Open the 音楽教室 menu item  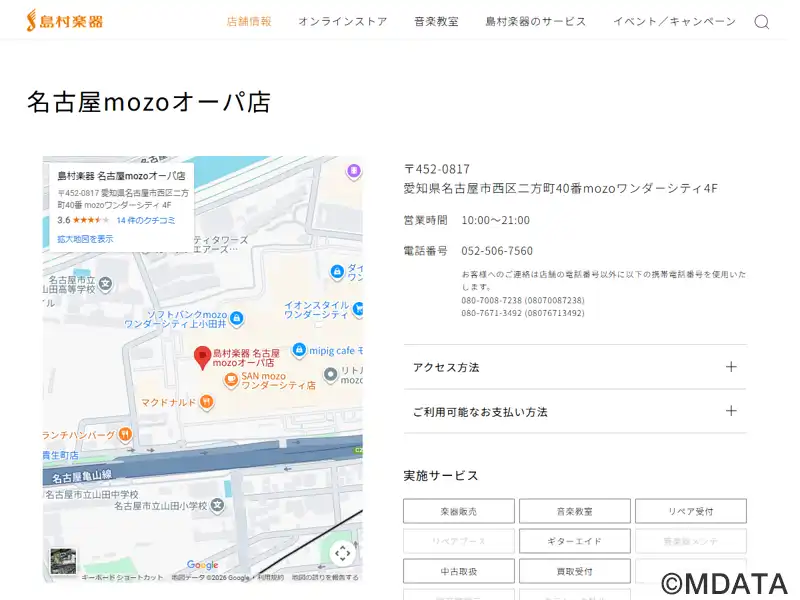tap(436, 21)
